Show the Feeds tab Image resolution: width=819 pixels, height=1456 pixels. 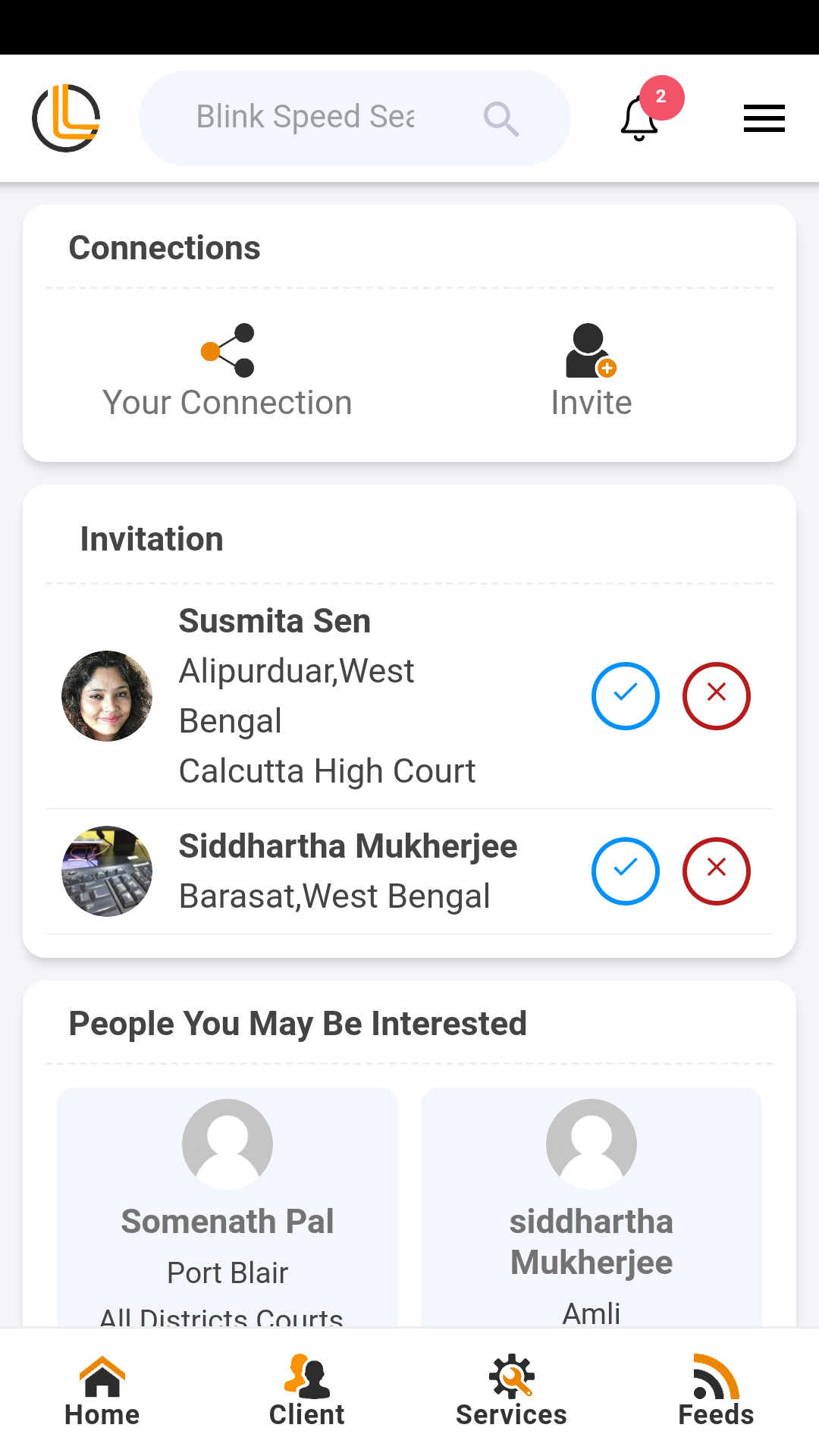[716, 1391]
